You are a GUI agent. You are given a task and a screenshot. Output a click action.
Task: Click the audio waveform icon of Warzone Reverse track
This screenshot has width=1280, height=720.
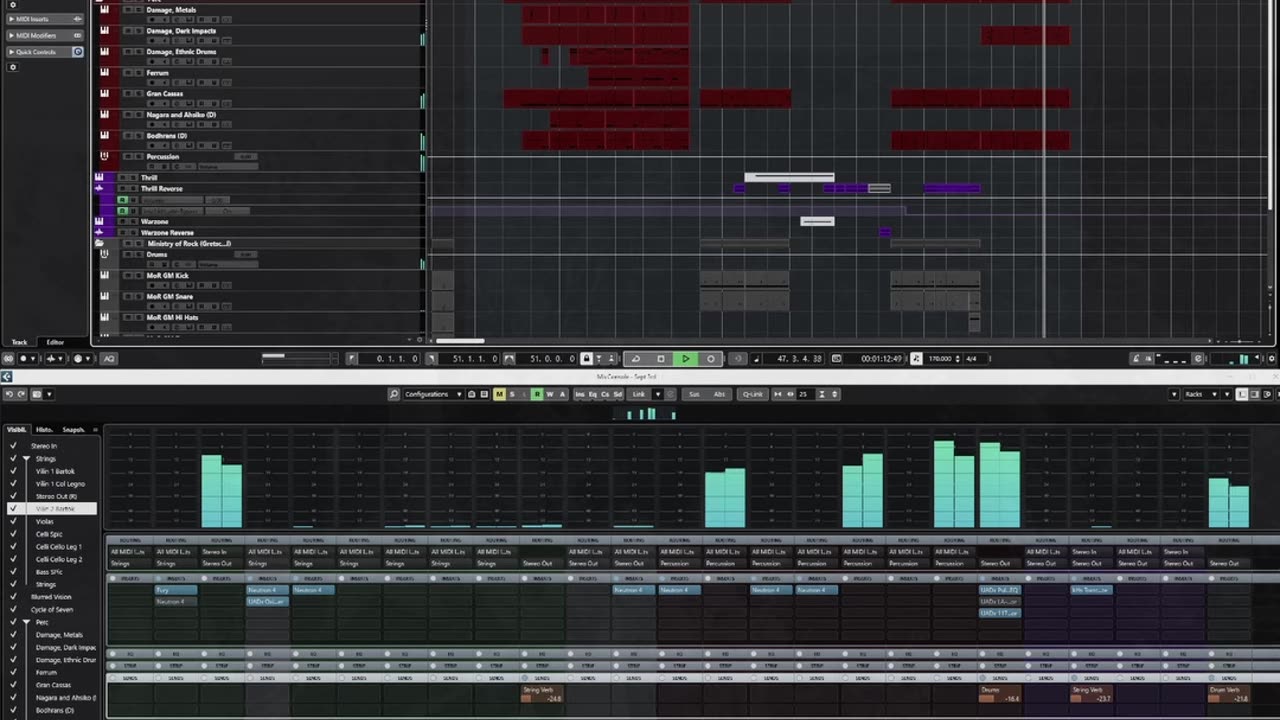[x=99, y=232]
